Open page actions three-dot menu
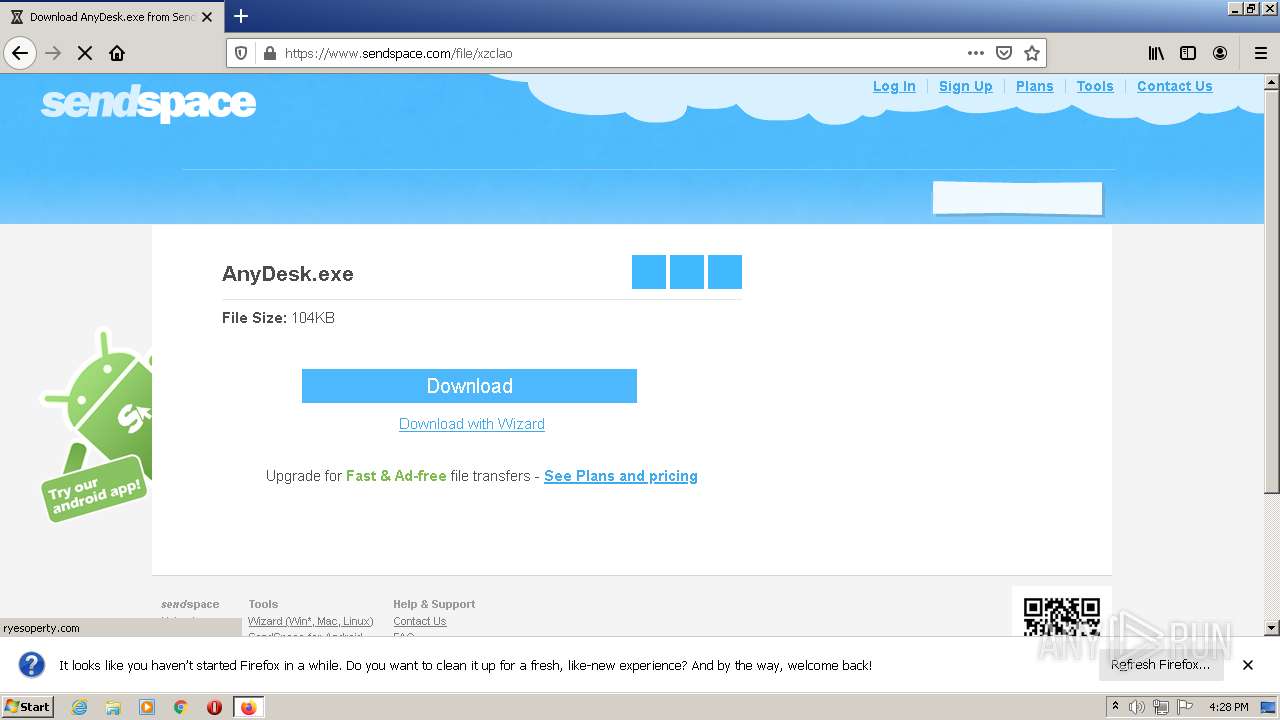Viewport: 1280px width, 720px height. [x=976, y=53]
